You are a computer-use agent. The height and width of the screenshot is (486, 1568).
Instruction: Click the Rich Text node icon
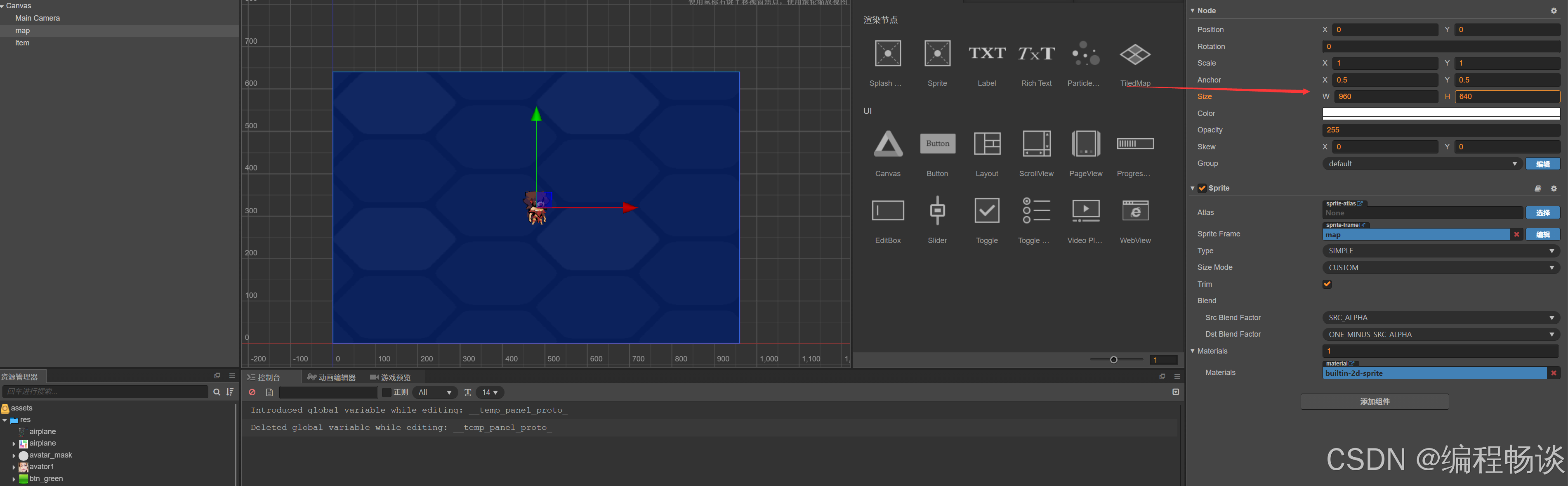click(x=1036, y=54)
